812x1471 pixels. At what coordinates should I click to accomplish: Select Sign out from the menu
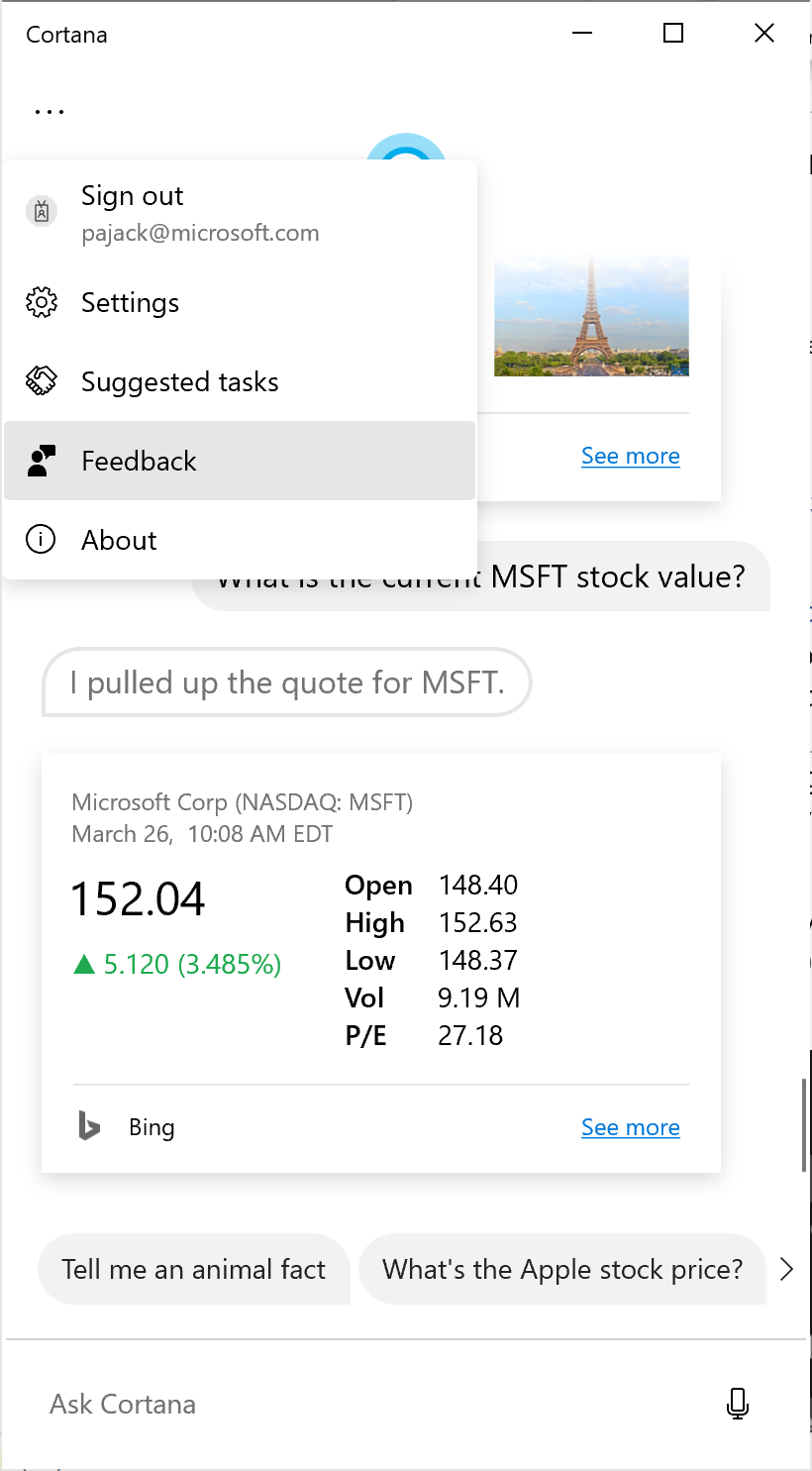[x=133, y=196]
